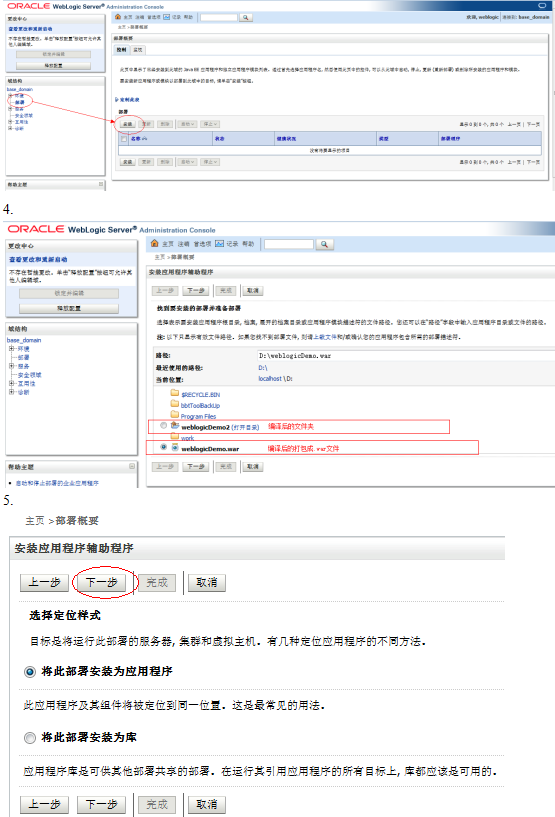Click the 安装 button below the deployments table

pyautogui.click(x=127, y=162)
